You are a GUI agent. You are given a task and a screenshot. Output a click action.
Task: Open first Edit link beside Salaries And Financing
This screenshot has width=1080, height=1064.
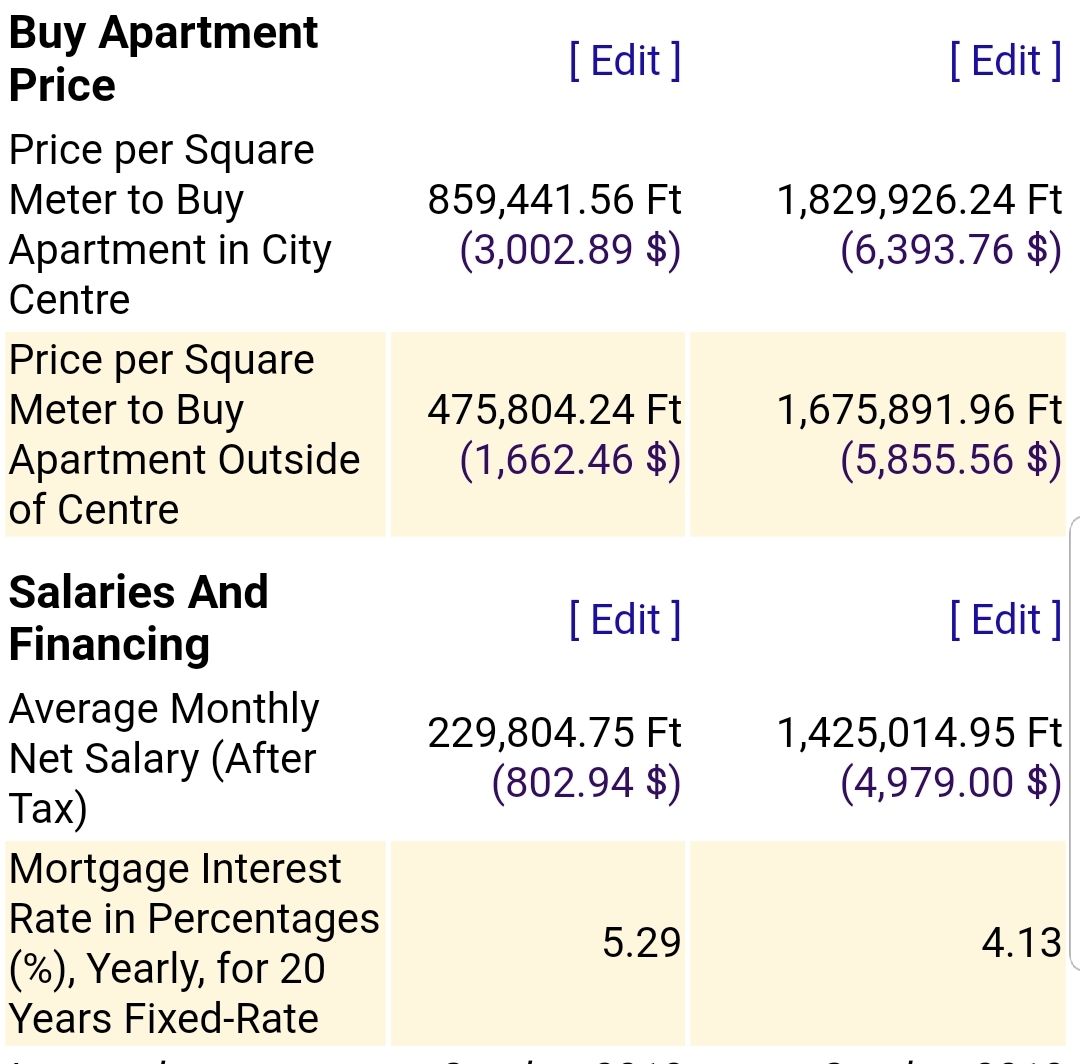tap(625, 619)
